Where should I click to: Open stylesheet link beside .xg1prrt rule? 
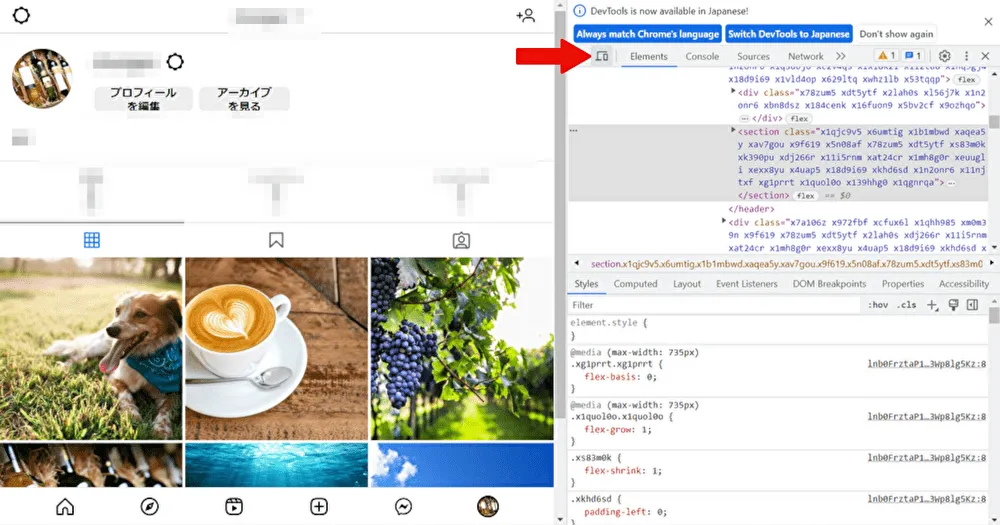(x=926, y=364)
